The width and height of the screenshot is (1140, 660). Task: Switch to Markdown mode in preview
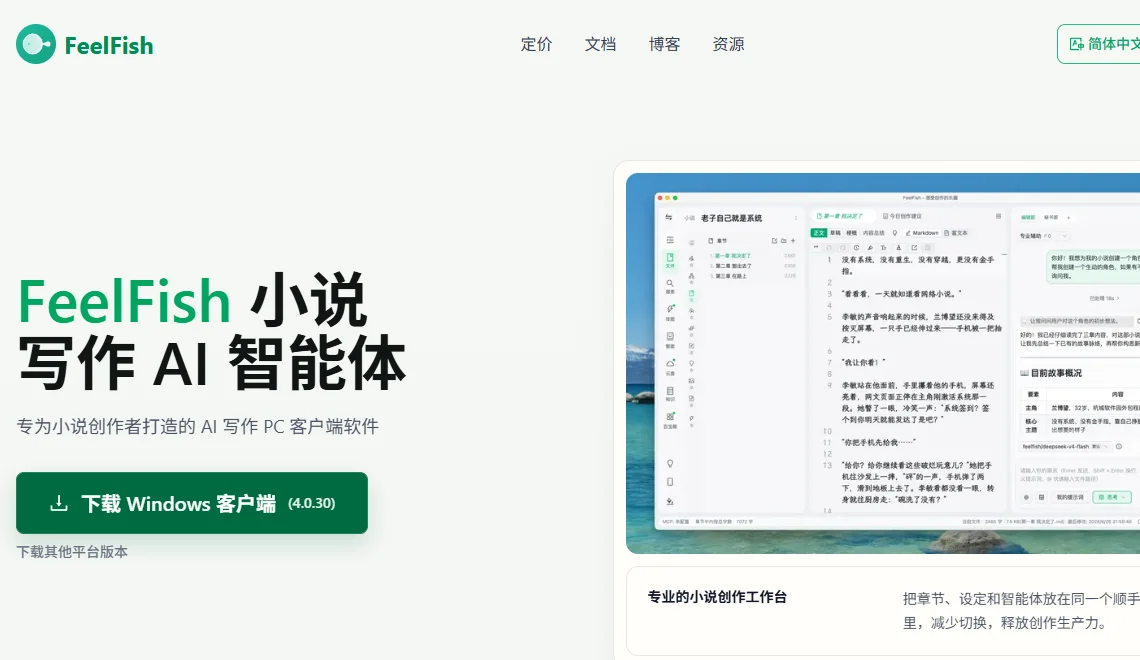[x=922, y=233]
